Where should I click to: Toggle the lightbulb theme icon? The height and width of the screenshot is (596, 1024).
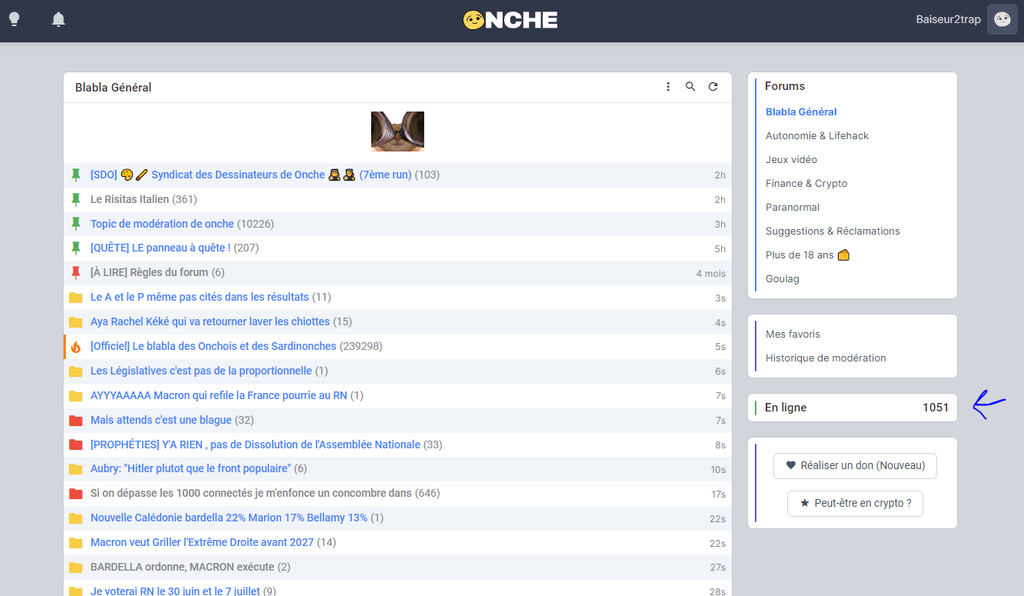pos(14,20)
